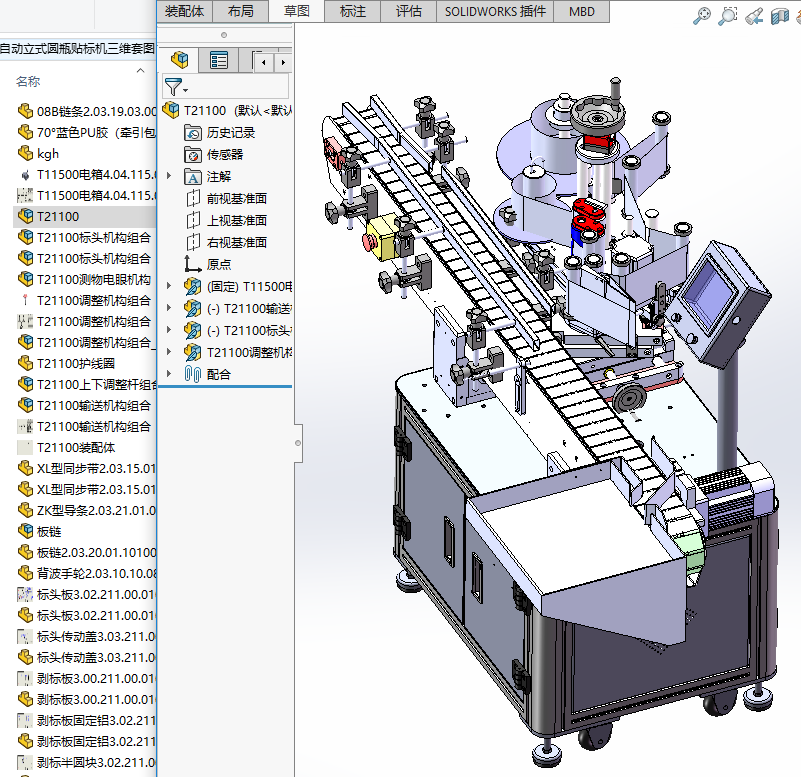Select the 传感器 sensors folder
This screenshot has height=777, width=801.
pos(224,154)
